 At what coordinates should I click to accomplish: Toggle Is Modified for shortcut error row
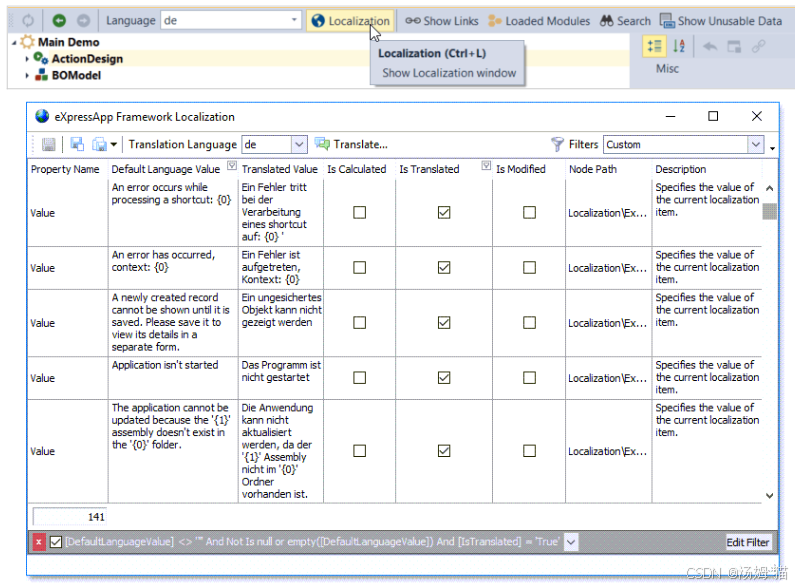click(529, 212)
